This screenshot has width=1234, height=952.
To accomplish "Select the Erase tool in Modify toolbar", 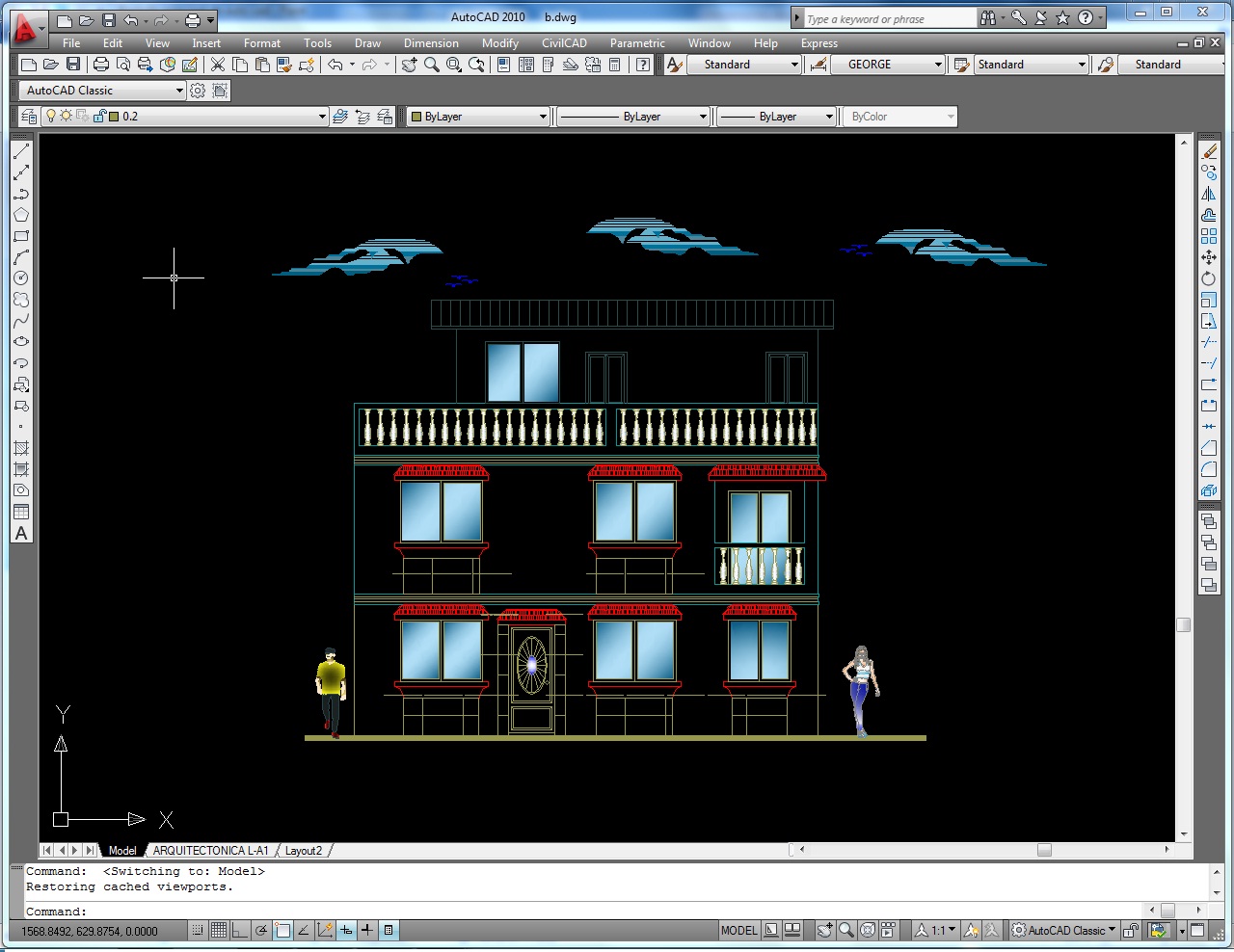I will pyautogui.click(x=1209, y=151).
